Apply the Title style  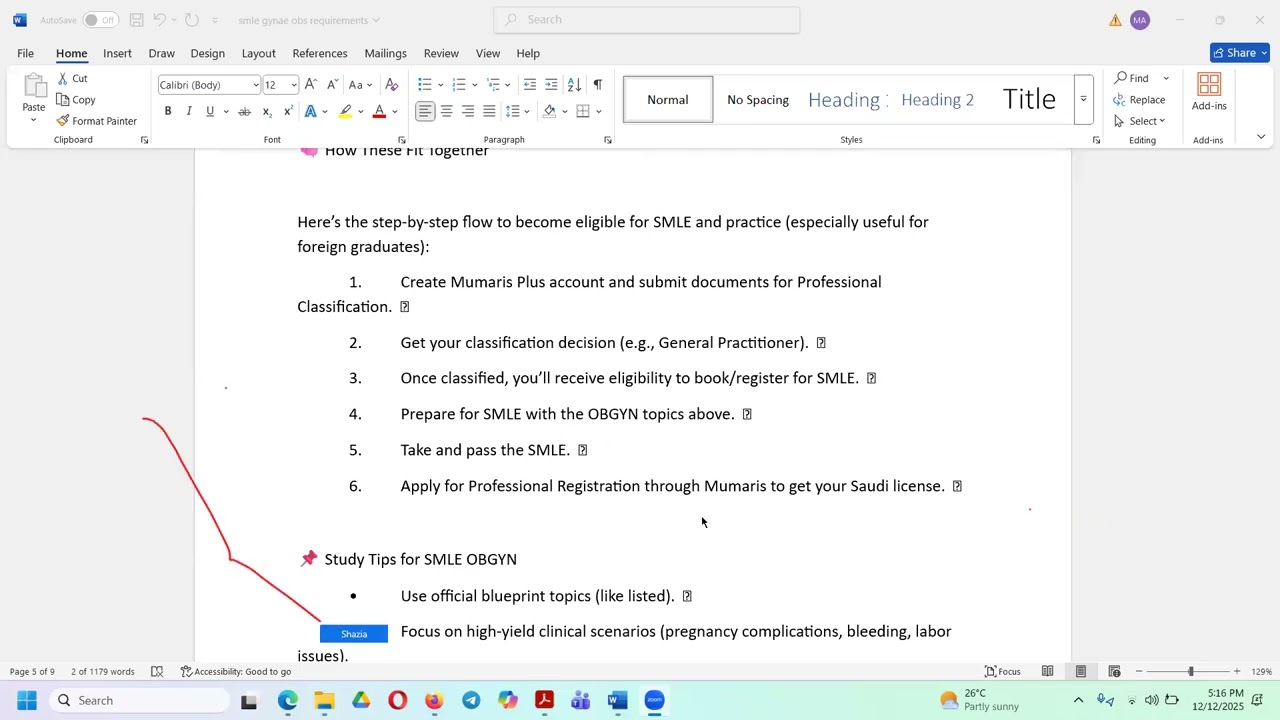[x=1029, y=100]
